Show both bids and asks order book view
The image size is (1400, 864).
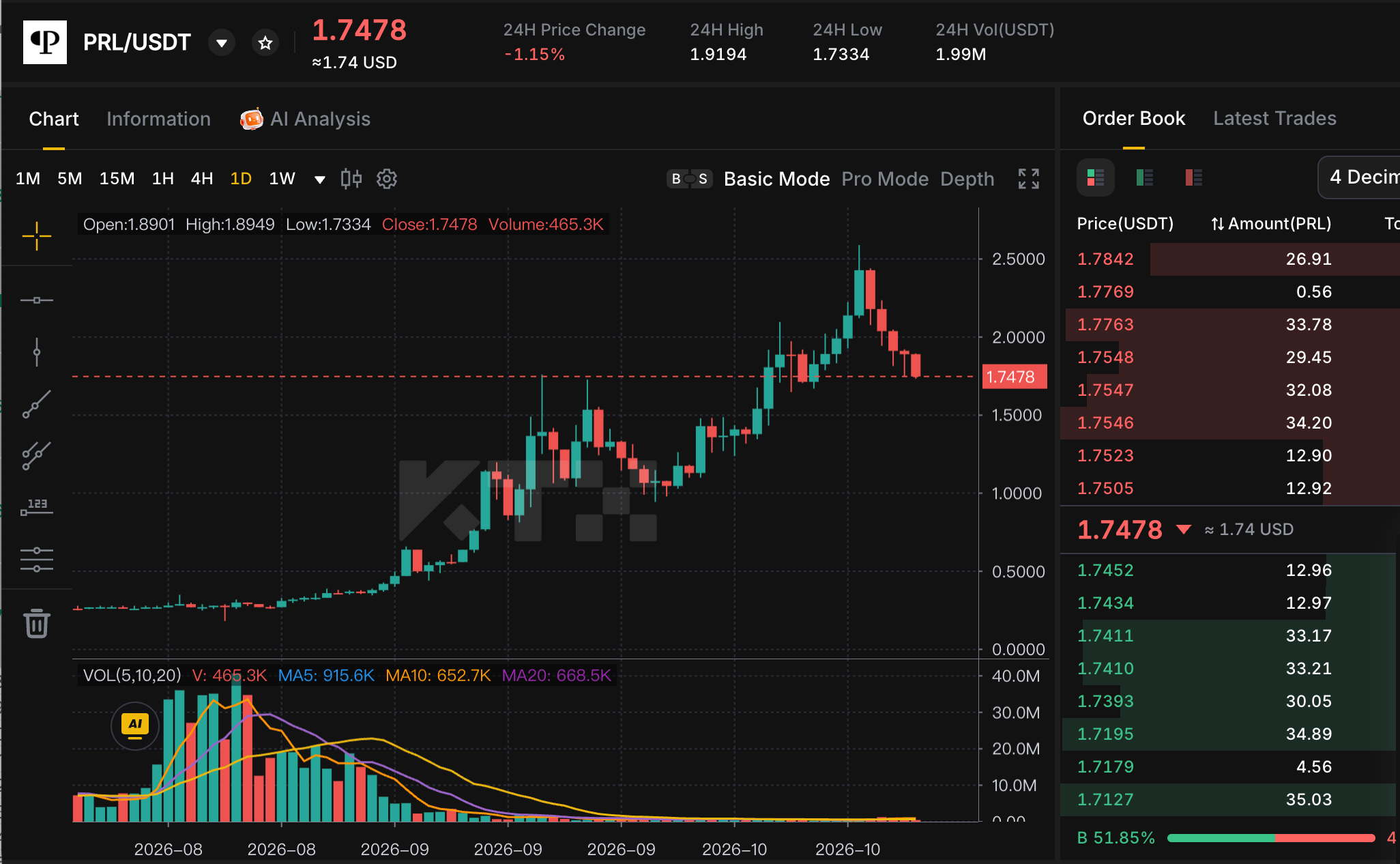tap(1096, 178)
